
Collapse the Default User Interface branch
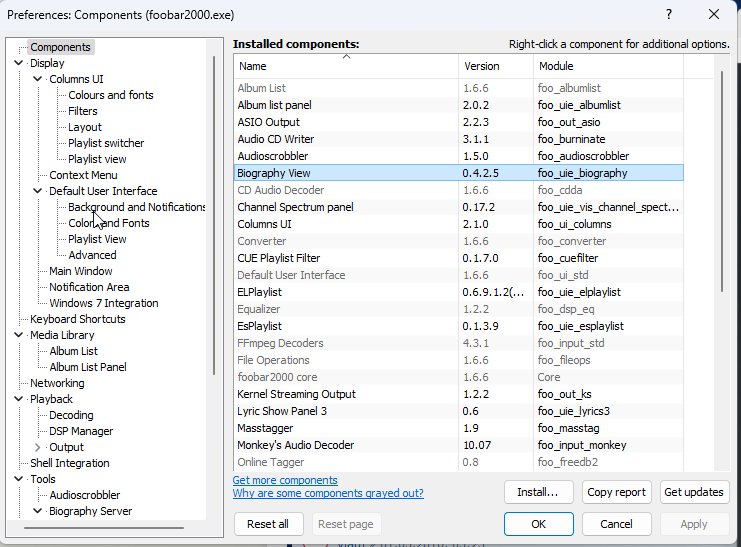[38, 191]
